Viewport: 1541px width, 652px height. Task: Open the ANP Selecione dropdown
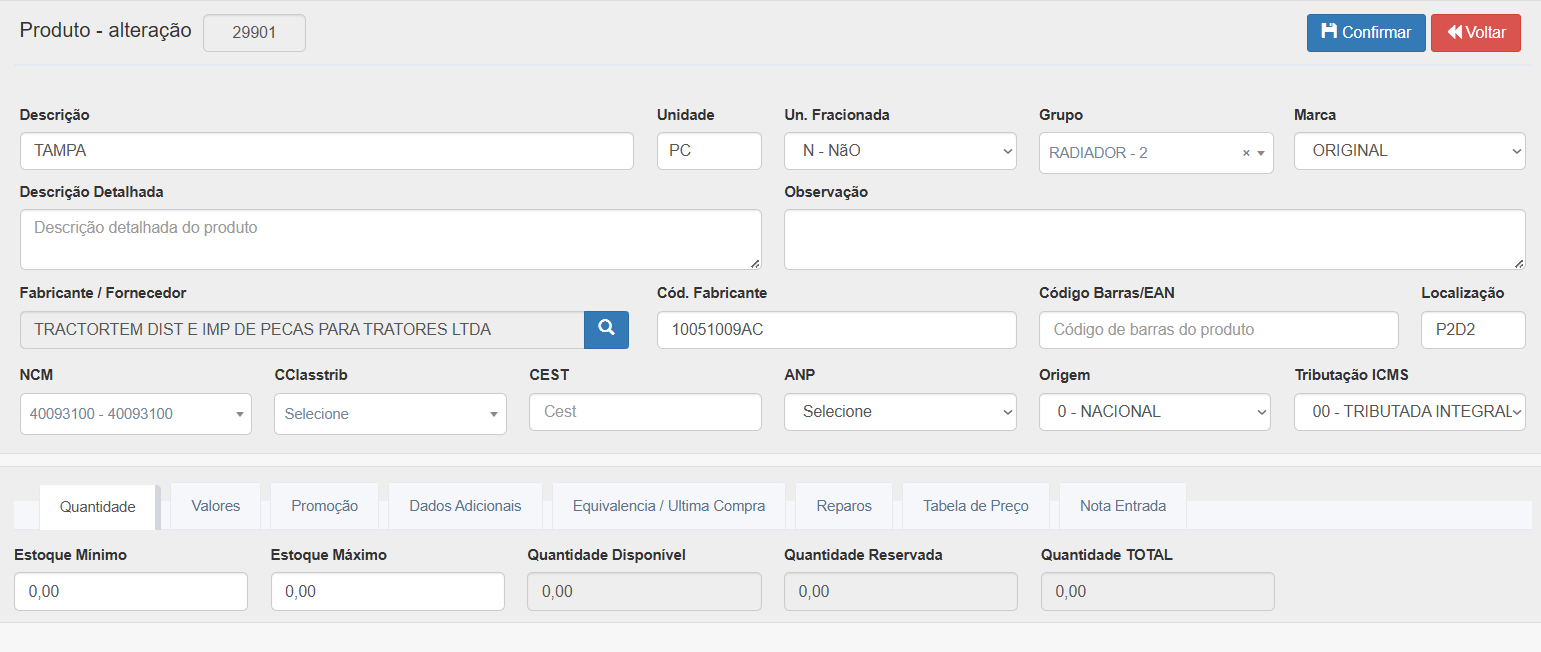(900, 412)
